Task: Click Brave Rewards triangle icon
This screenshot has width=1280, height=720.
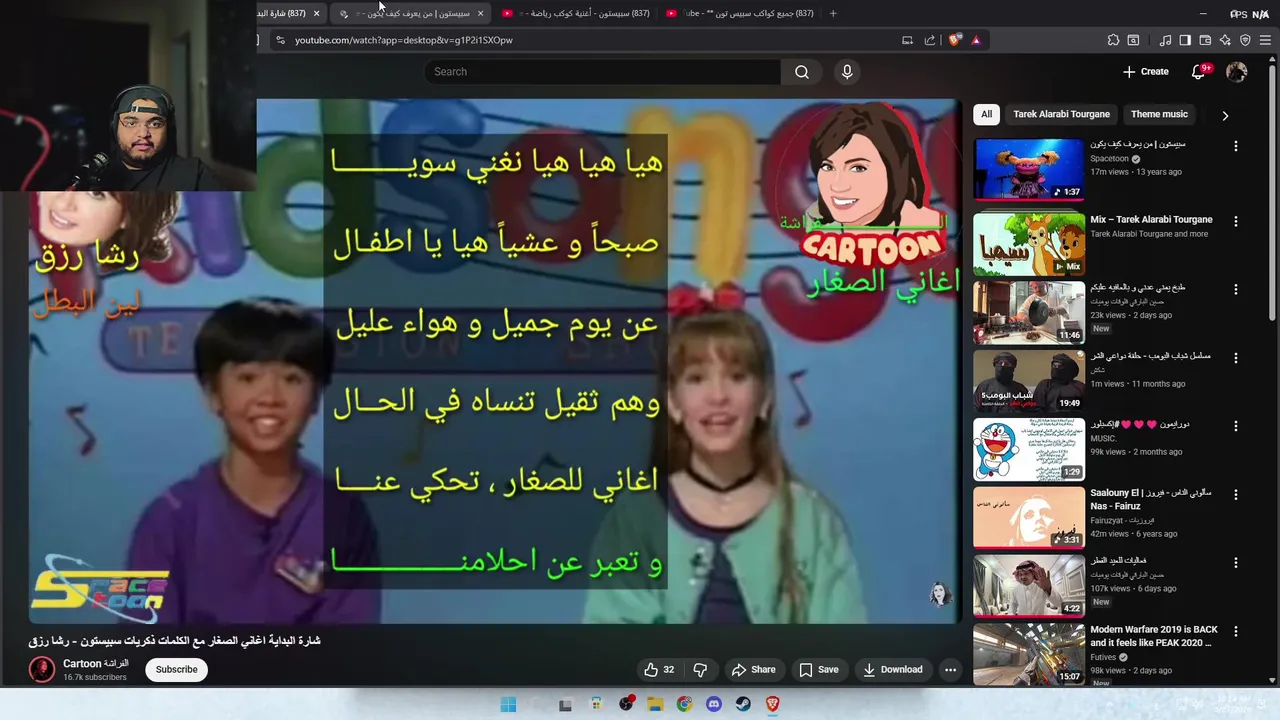Action: (x=976, y=40)
